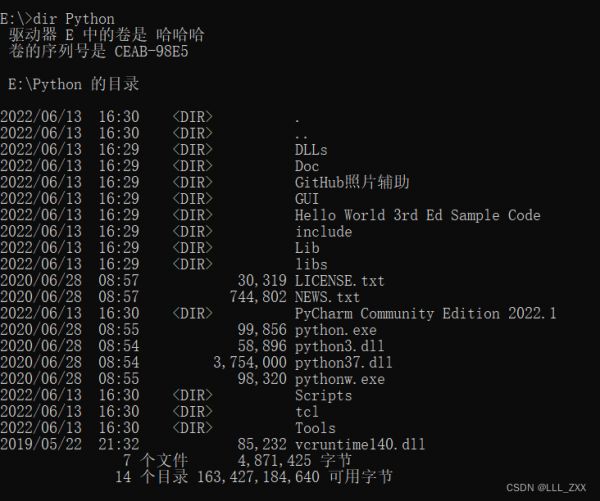Select the Scripts directory entry
The width and height of the screenshot is (600, 501).
click(x=323, y=395)
